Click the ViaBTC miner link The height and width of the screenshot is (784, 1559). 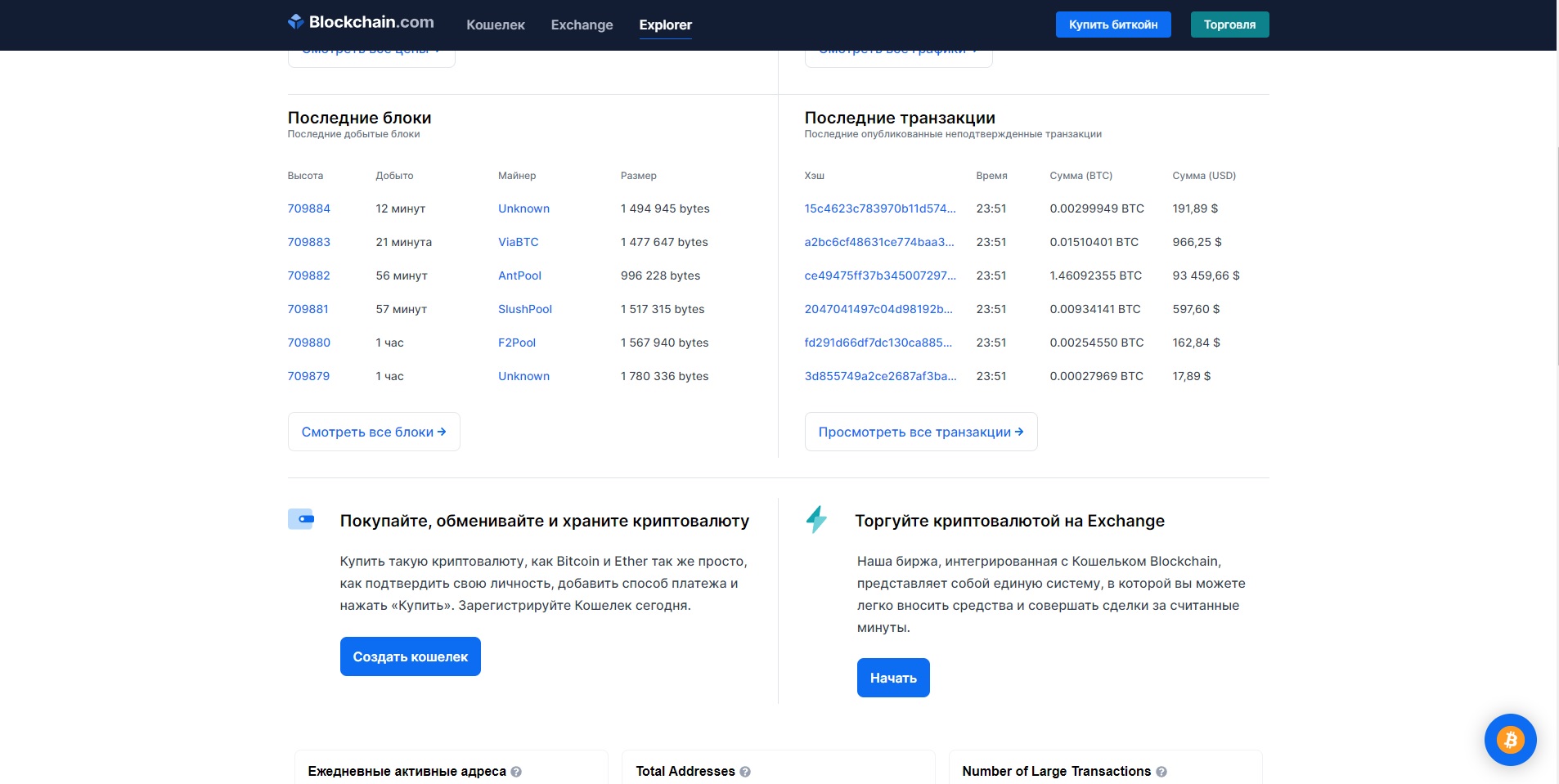coord(519,242)
